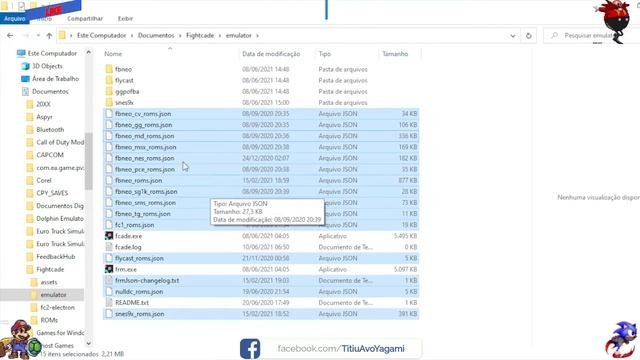Select fbneo_sms_roms.json file
640x360 pixels.
point(261,202)
